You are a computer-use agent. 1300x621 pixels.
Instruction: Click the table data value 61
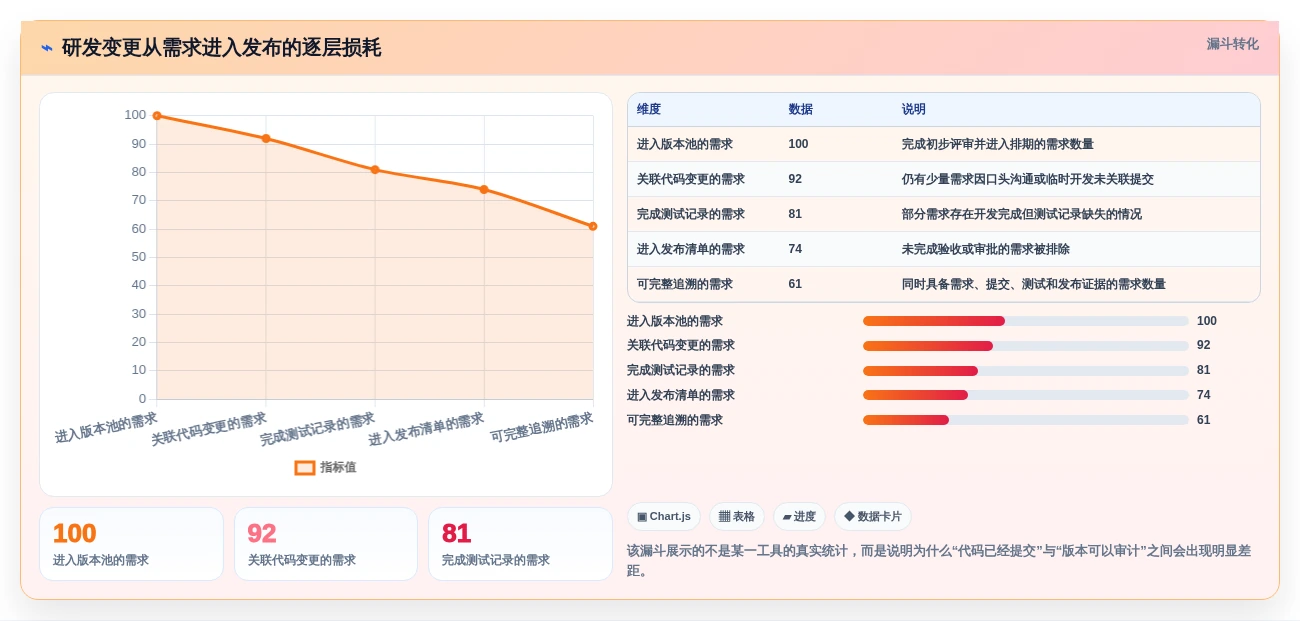pos(795,284)
